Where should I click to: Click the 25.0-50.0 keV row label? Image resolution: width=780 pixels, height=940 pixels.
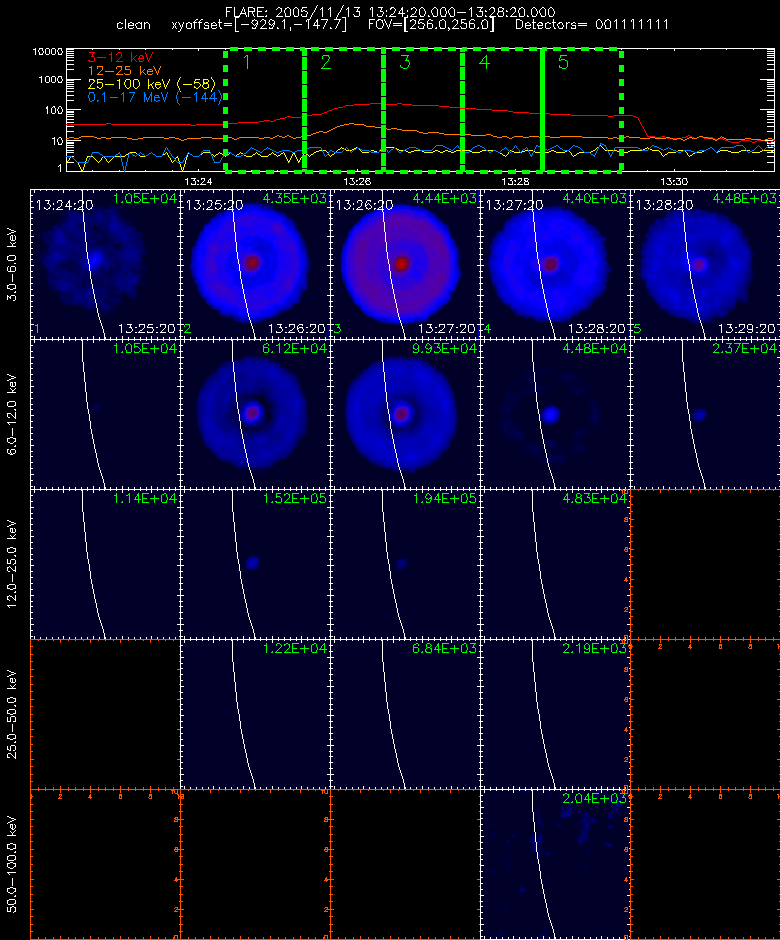(12, 714)
